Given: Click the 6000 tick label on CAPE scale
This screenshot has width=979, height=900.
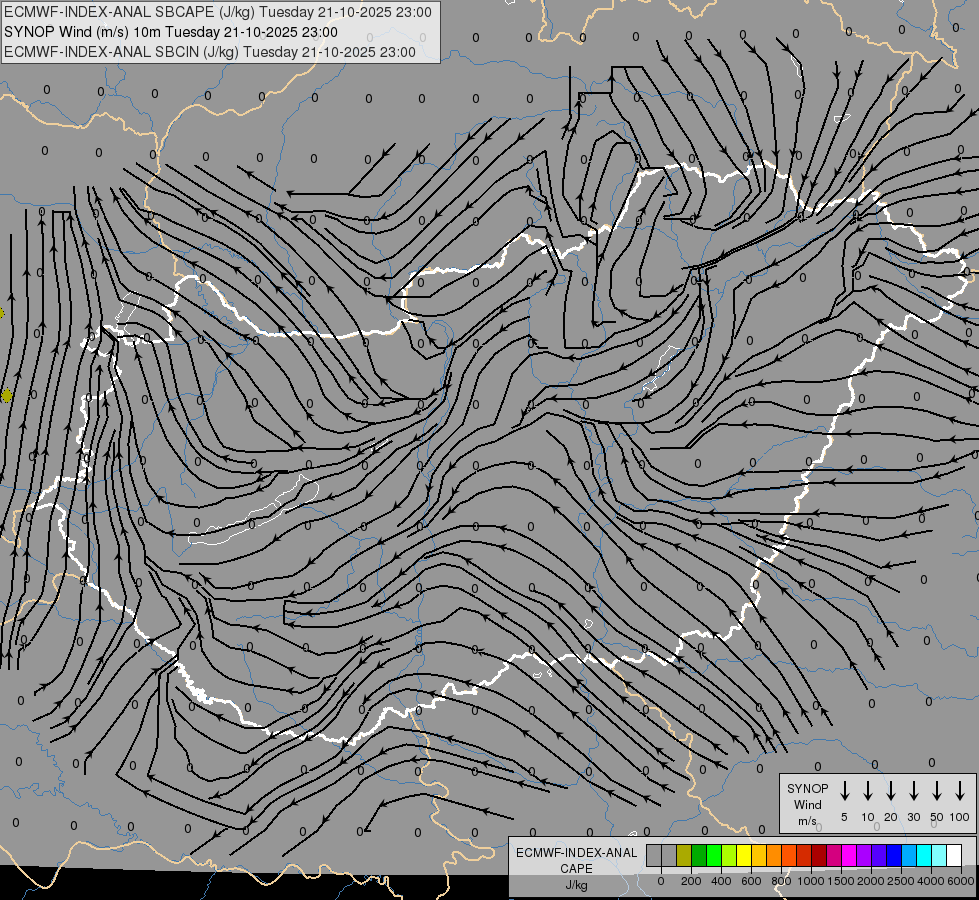Looking at the screenshot, I should point(961,881).
